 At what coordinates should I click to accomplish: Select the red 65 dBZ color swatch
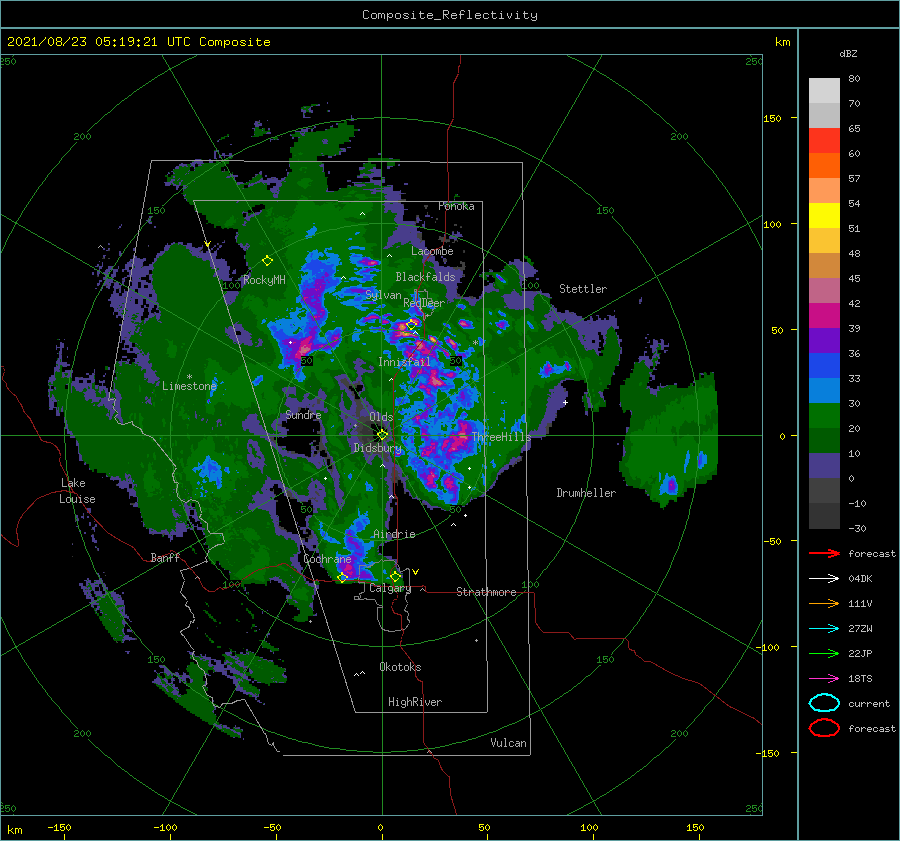824,141
